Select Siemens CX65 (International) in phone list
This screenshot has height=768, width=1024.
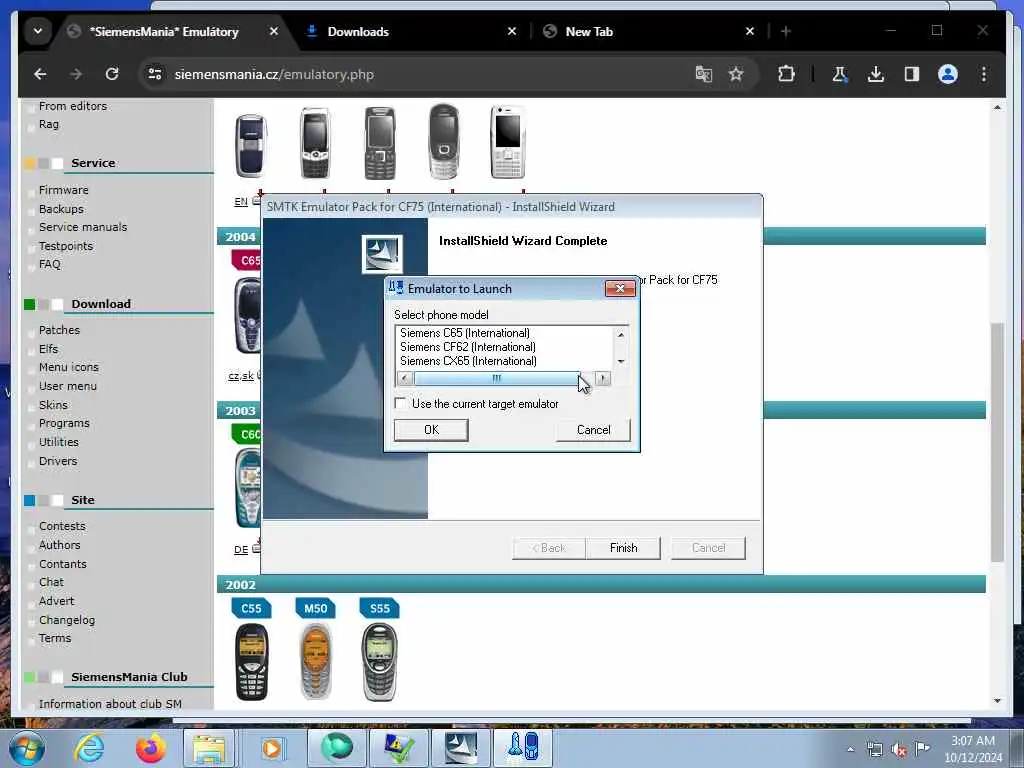click(x=468, y=360)
